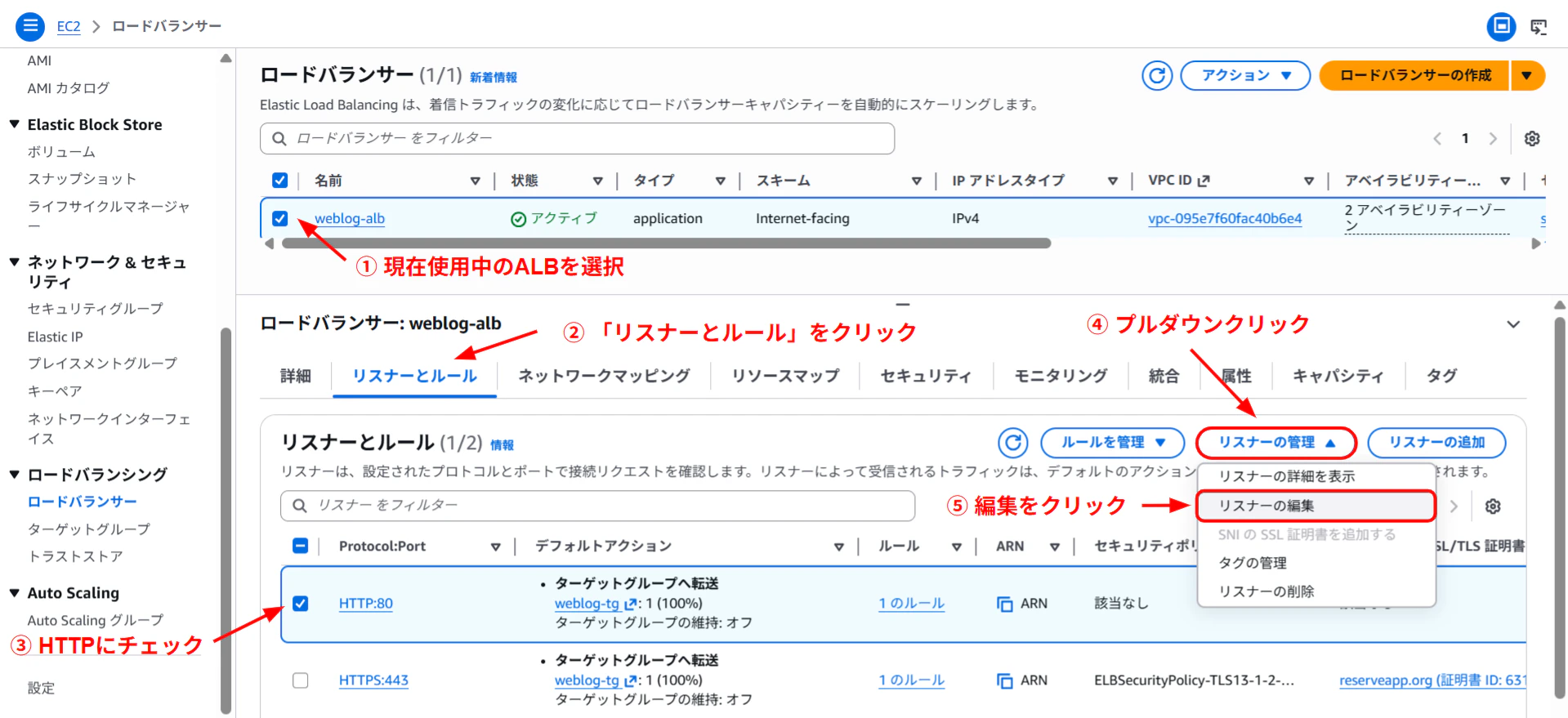1568x718 pixels.
Task: Go to next page of load balancers
Action: [x=1493, y=139]
